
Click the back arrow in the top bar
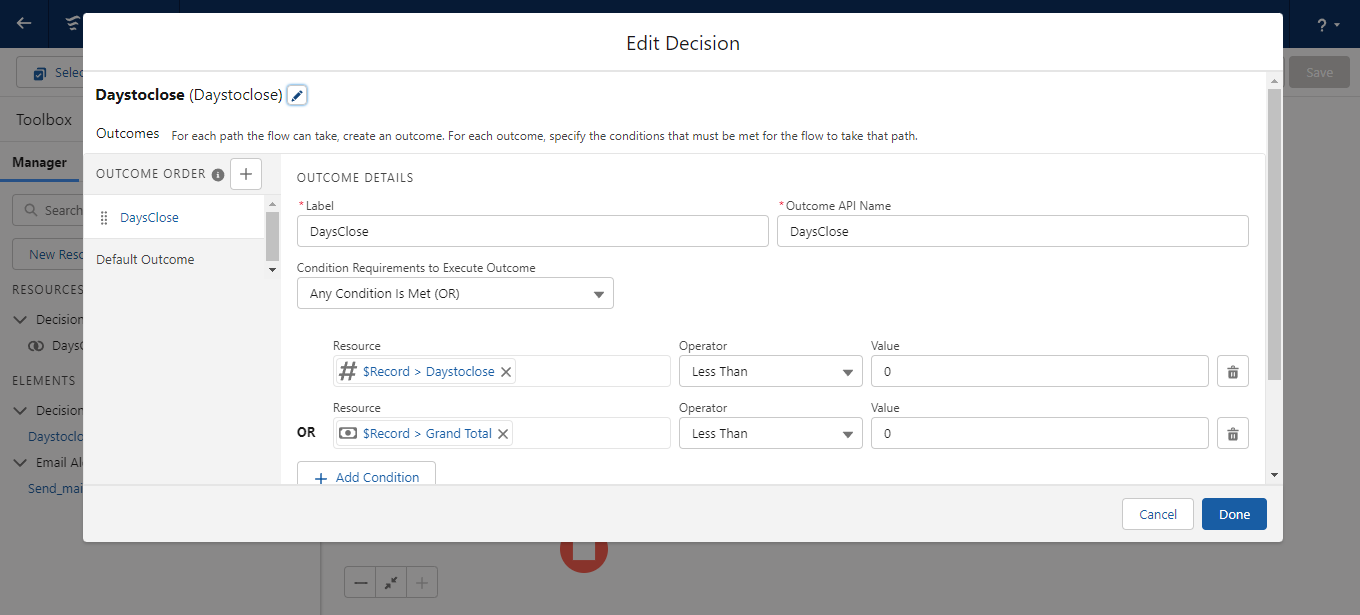coord(24,24)
